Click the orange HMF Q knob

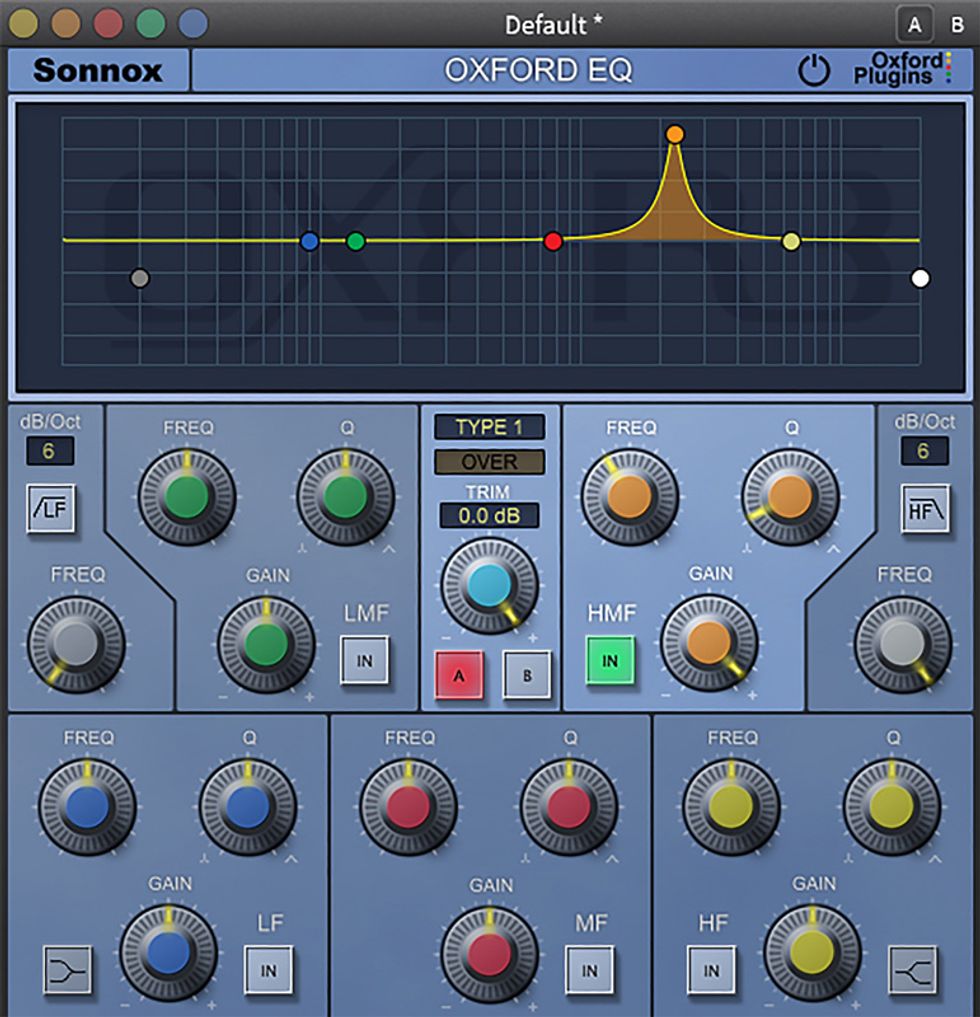pyautogui.click(x=790, y=497)
